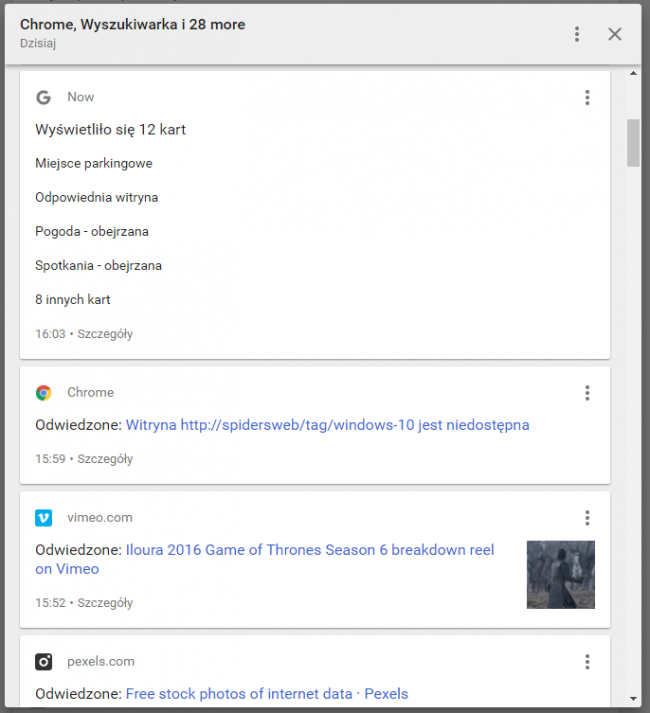Open Szczegóły for the 16:03 entry
650x713 pixels.
click(x=105, y=334)
